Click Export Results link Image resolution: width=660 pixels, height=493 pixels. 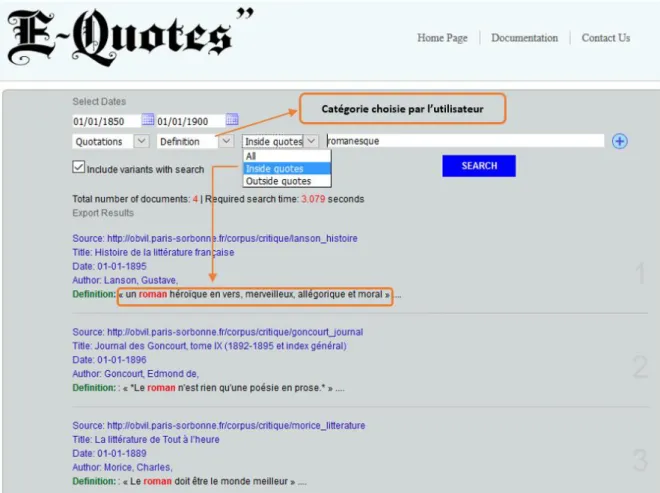[x=103, y=213]
